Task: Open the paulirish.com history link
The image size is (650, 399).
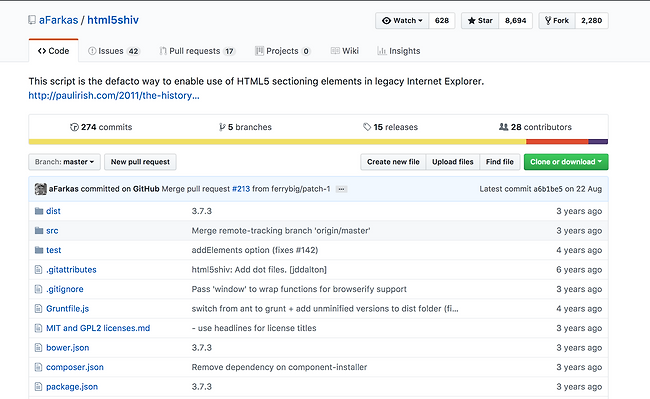Action: pos(114,95)
